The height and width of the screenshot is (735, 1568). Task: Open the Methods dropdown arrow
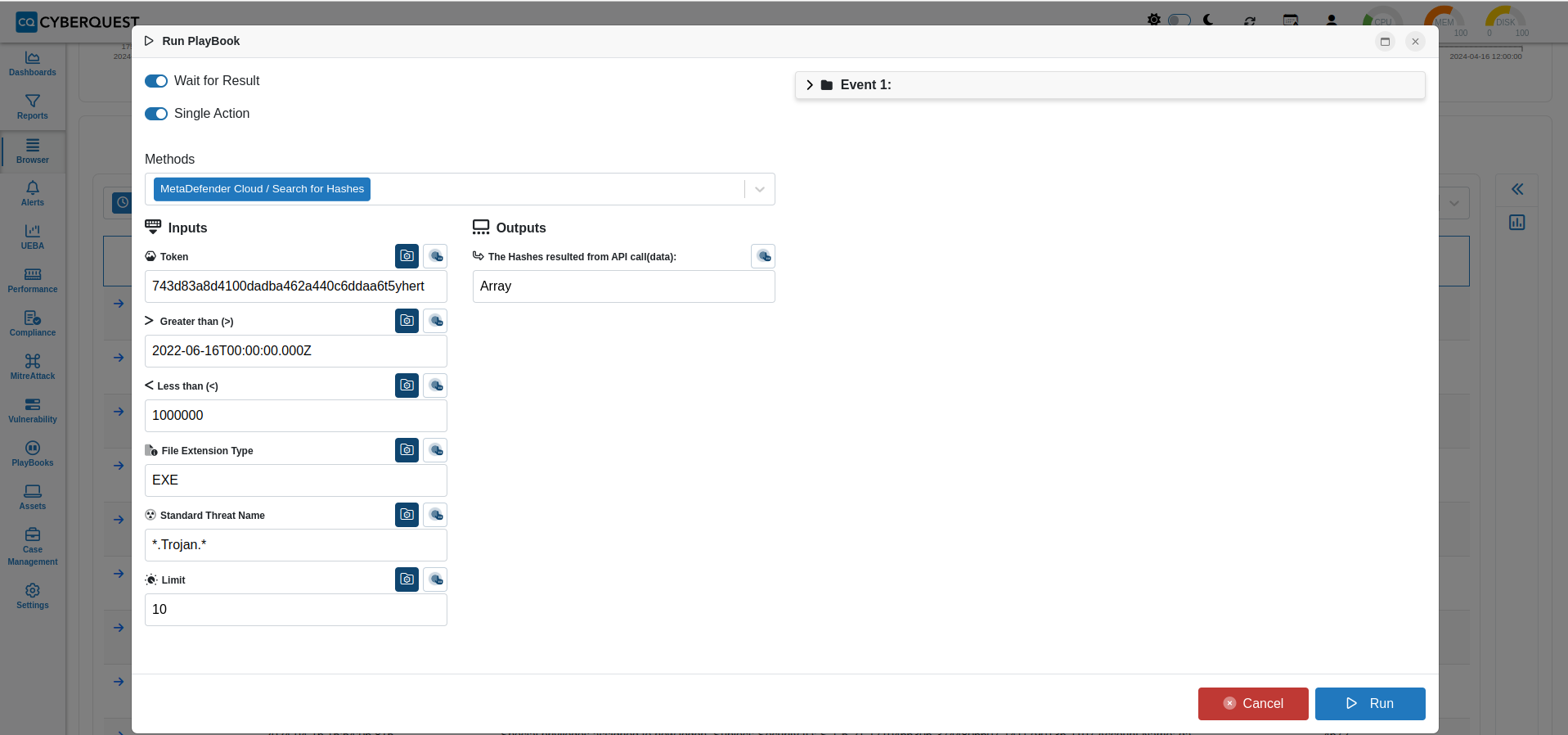[x=760, y=189]
